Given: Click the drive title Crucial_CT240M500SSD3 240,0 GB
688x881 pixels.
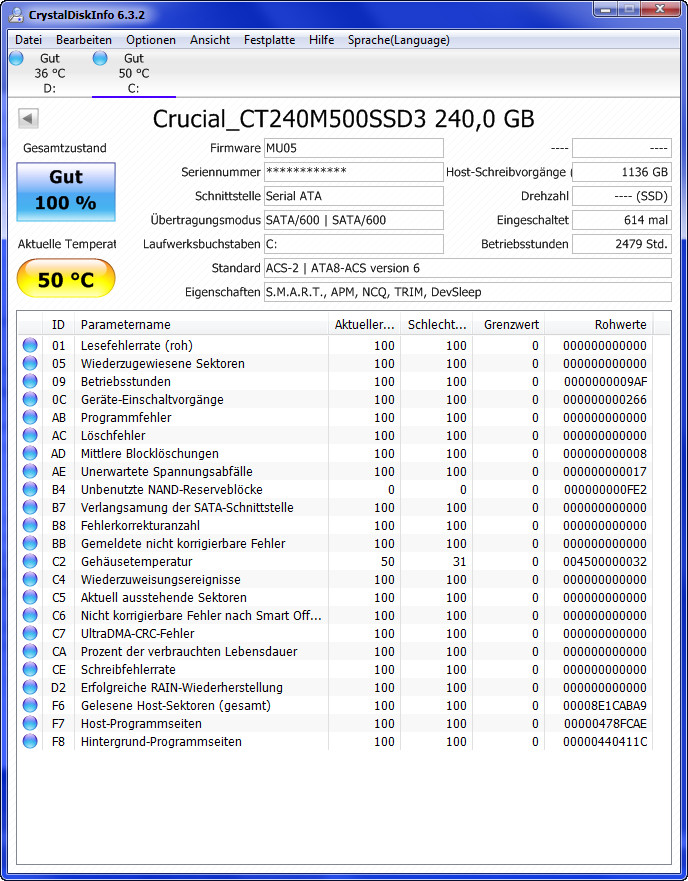Looking at the screenshot, I should (x=343, y=119).
